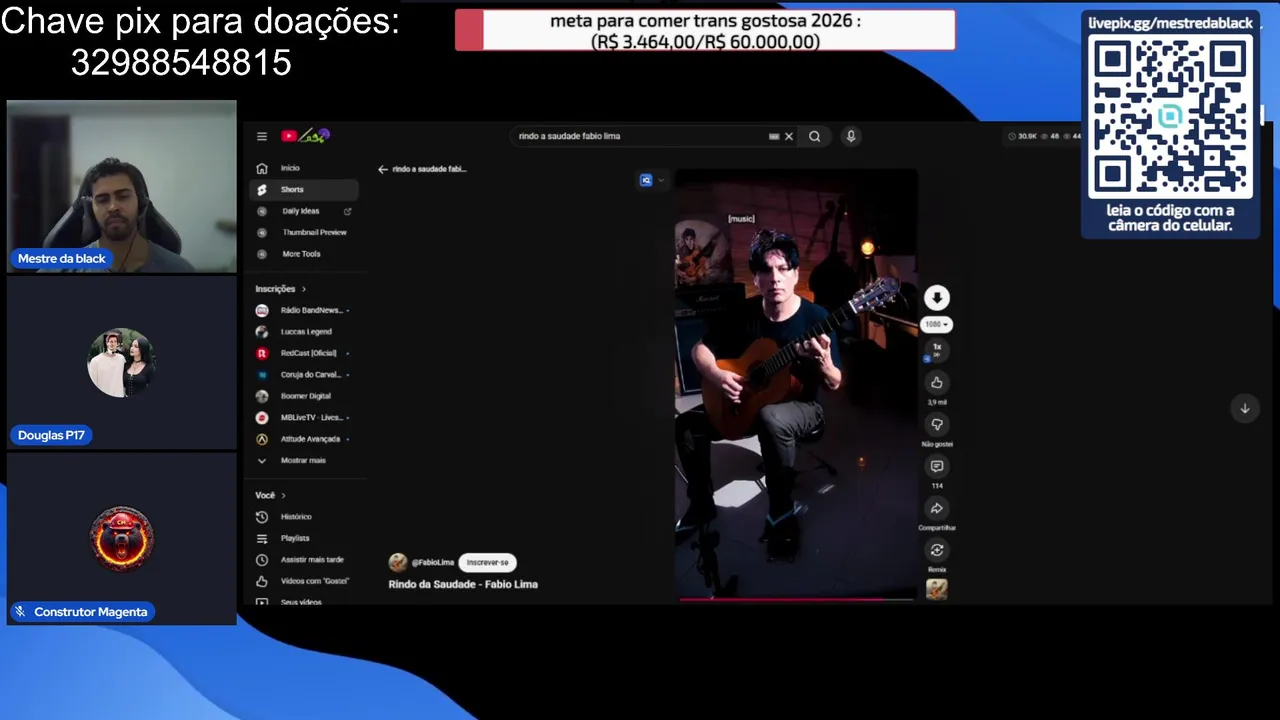The image size is (1280, 720).
Task: Click the blue IQ extension badge
Action: tap(646, 180)
